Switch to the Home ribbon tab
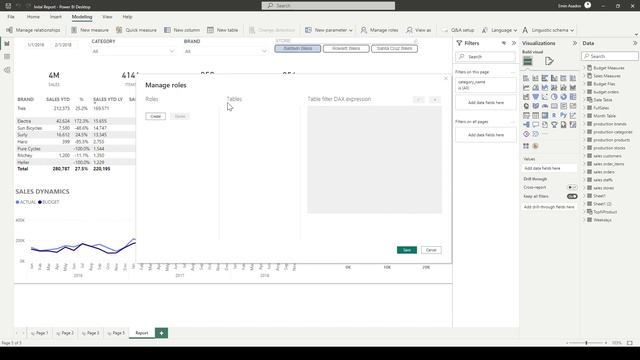640x360 pixels. [x=33, y=17]
